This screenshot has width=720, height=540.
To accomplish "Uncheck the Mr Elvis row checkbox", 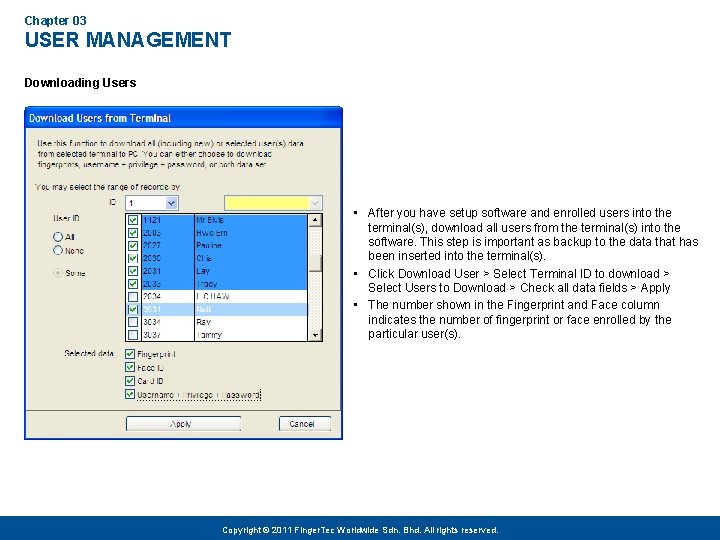I will click(x=133, y=220).
